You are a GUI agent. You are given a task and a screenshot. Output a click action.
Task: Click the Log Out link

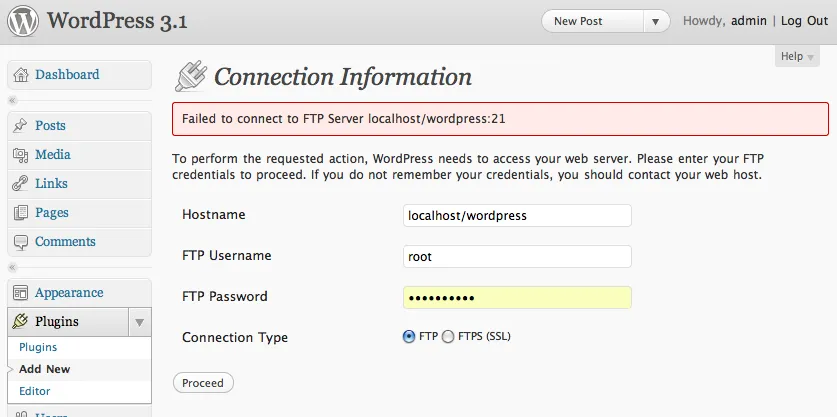tap(804, 21)
